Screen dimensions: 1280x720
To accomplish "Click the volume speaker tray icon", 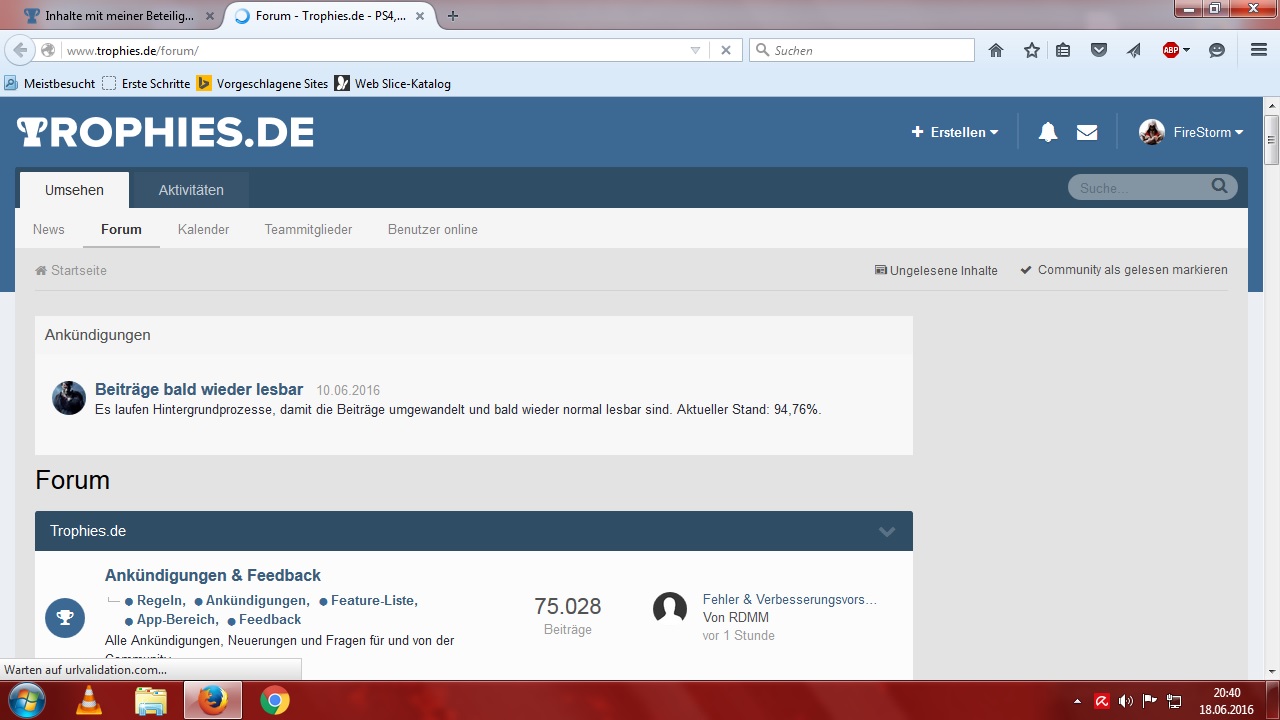I will coord(1126,701).
